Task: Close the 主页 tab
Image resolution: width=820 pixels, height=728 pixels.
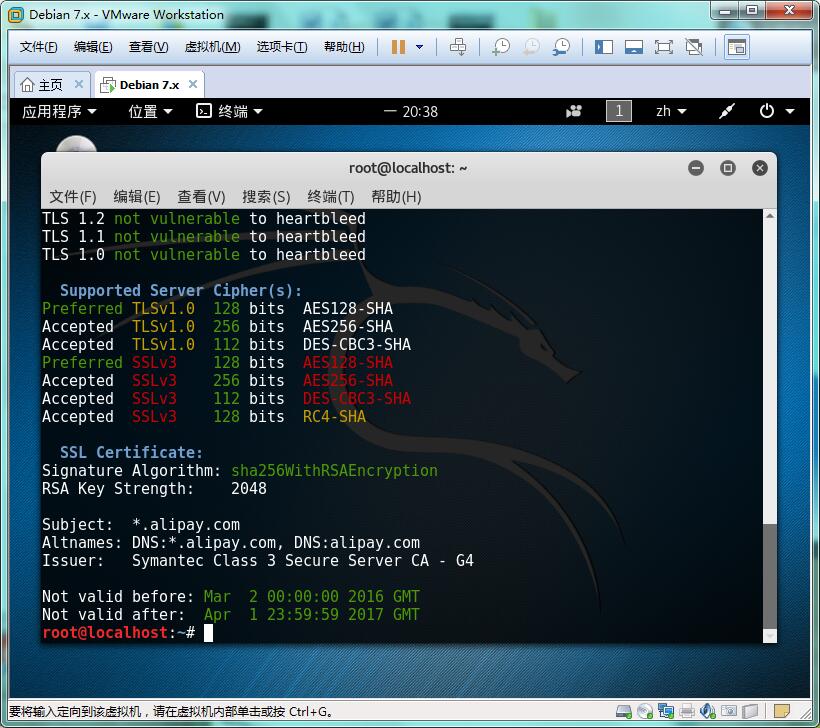Action: point(79,84)
